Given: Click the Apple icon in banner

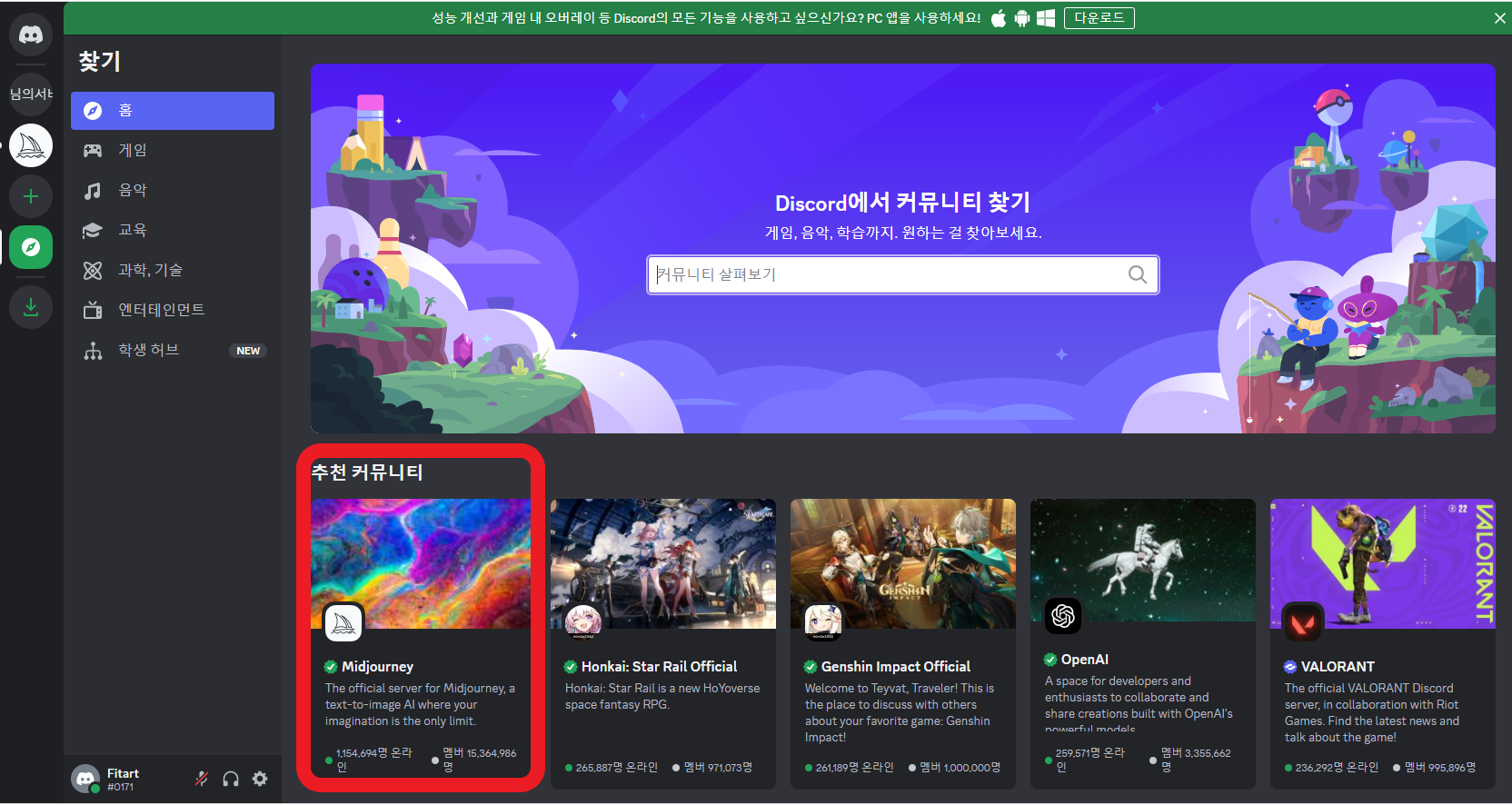Looking at the screenshot, I should pos(999,18).
